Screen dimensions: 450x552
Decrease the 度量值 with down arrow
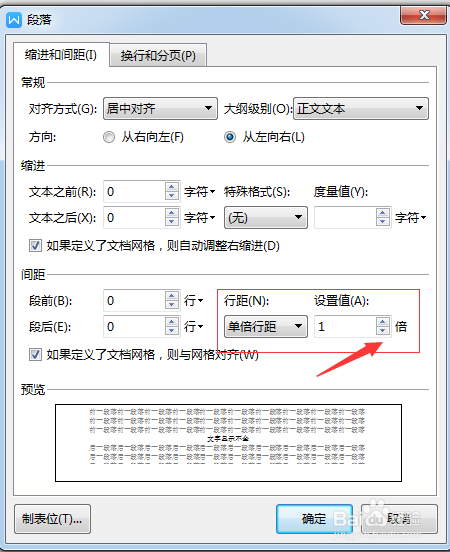pos(382,222)
